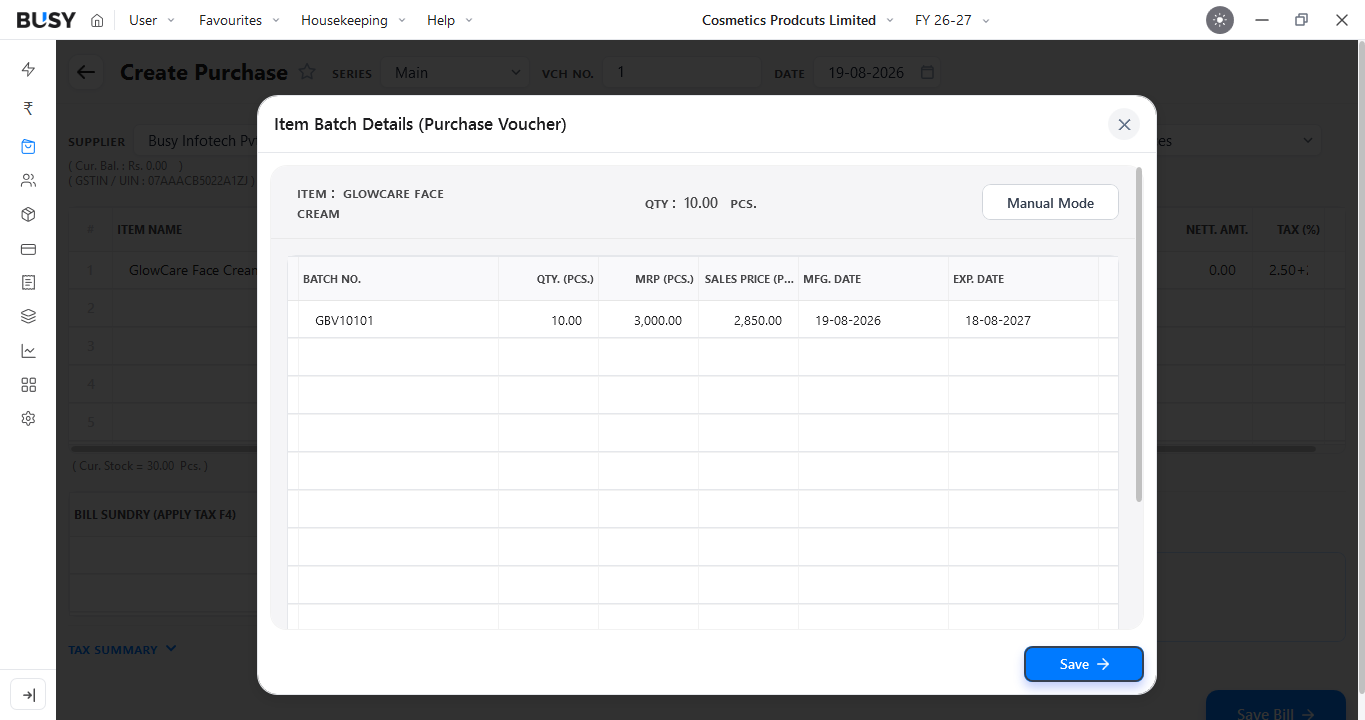The image size is (1365, 720).
Task: Click the EXP. DATE column header
Action: (x=1023, y=279)
